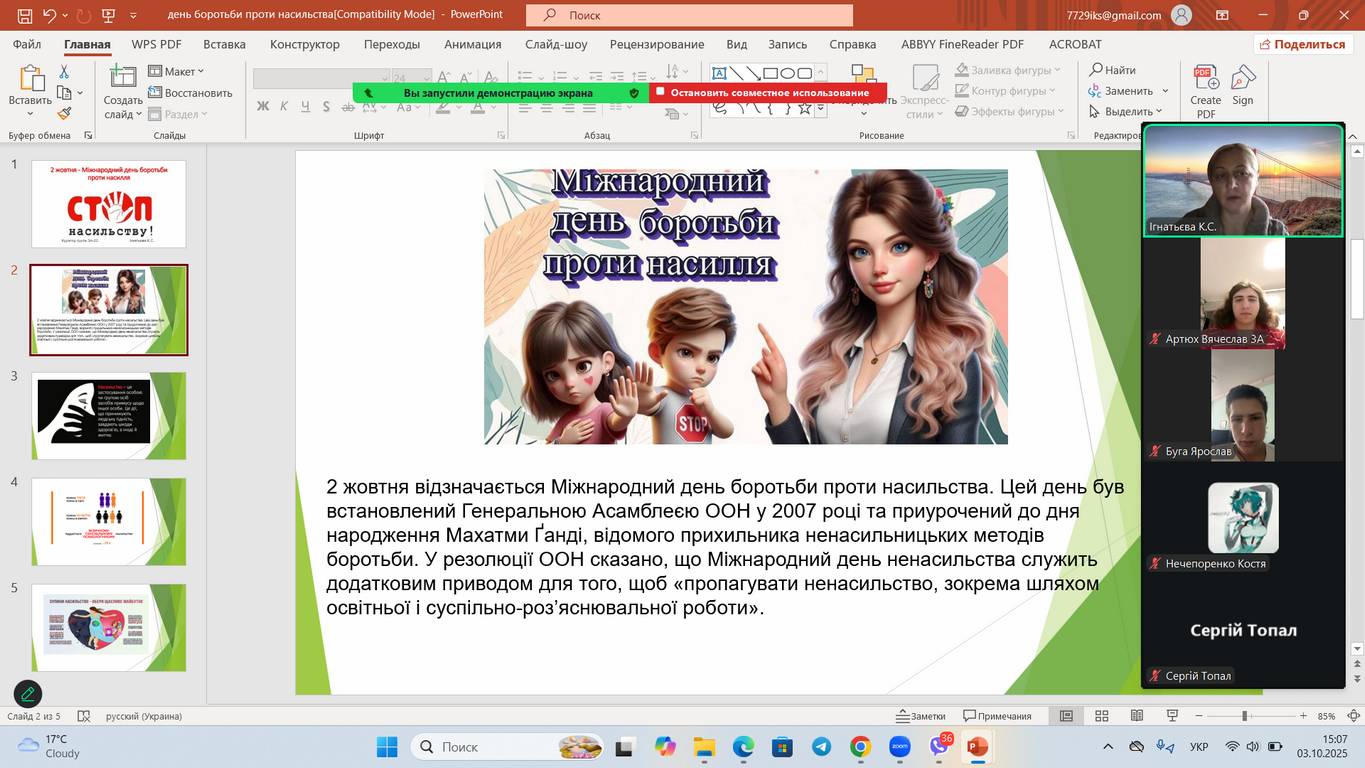Toggle the Заметки notes pane
This screenshot has width=1365, height=768.
click(920, 716)
